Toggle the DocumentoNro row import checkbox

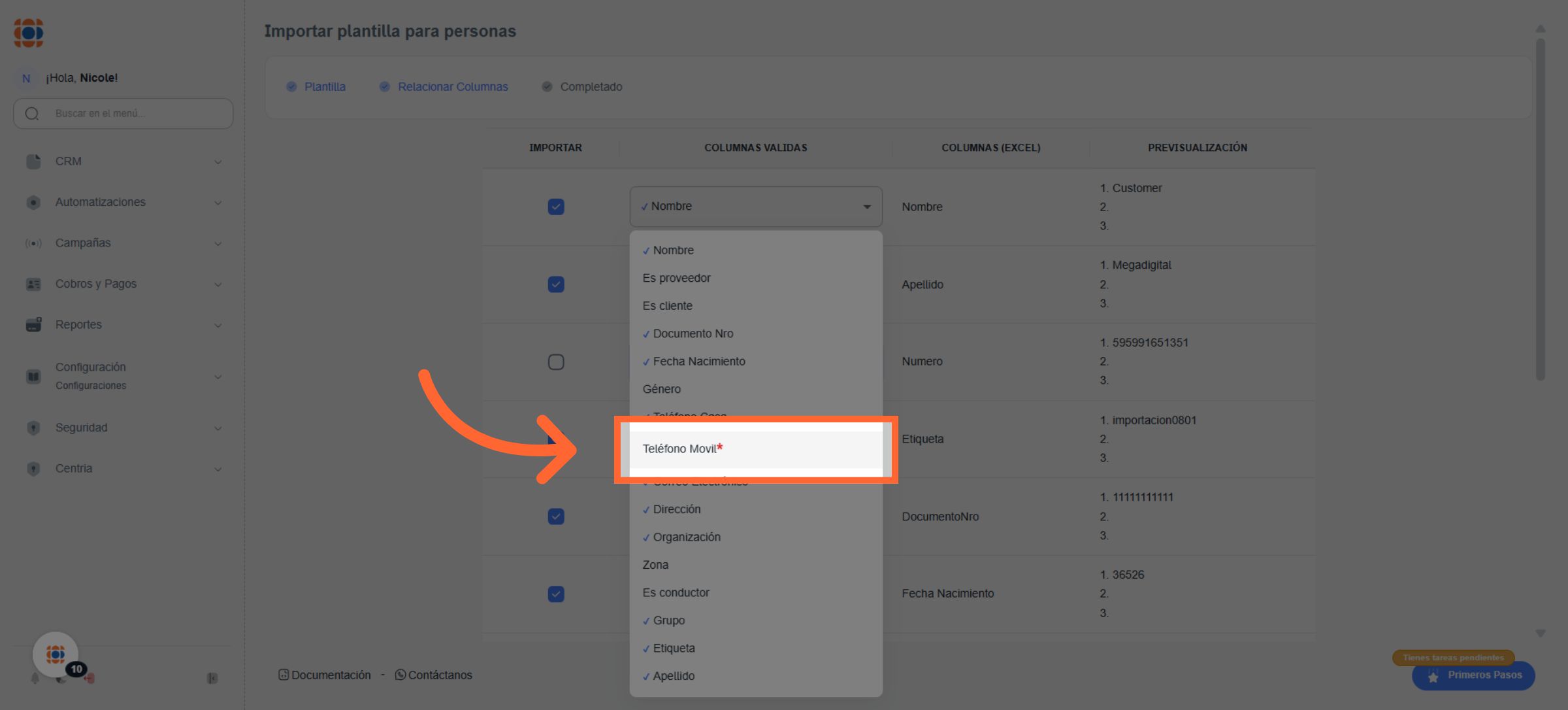click(556, 516)
